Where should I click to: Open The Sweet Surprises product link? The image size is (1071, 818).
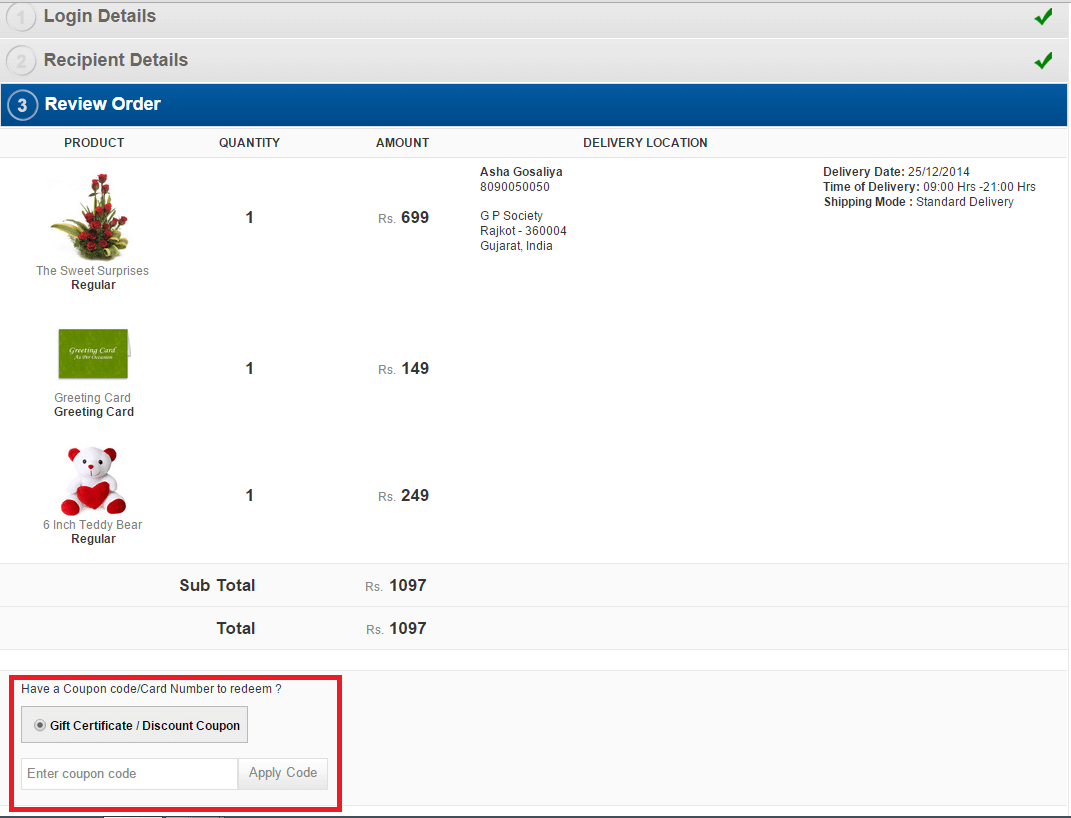coord(92,270)
